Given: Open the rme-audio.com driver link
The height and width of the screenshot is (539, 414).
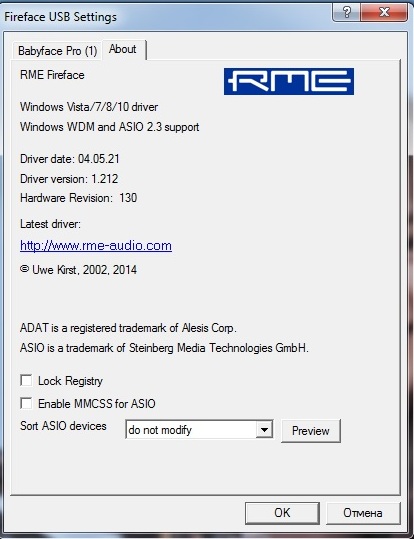Looking at the screenshot, I should 96,245.
